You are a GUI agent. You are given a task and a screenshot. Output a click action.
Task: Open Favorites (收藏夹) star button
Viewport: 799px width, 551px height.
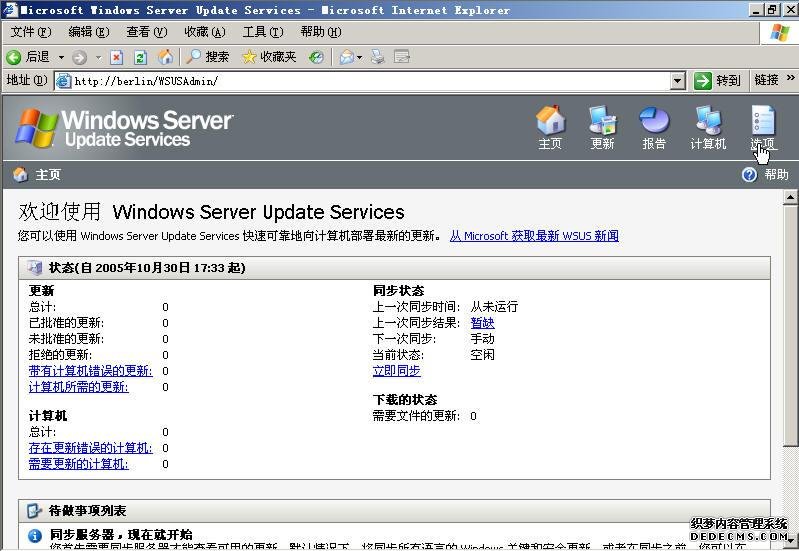269,57
